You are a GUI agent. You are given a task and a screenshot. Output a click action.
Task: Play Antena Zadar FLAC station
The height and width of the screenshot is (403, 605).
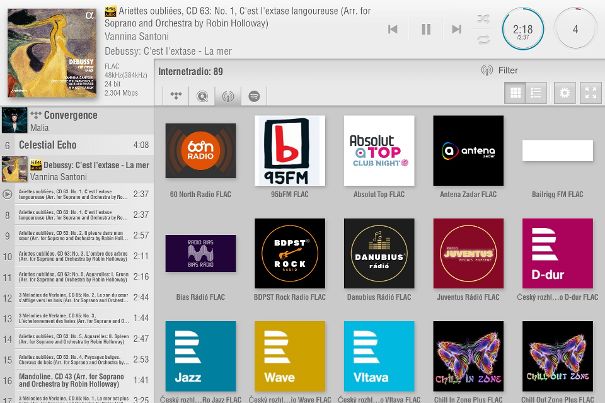(468, 151)
